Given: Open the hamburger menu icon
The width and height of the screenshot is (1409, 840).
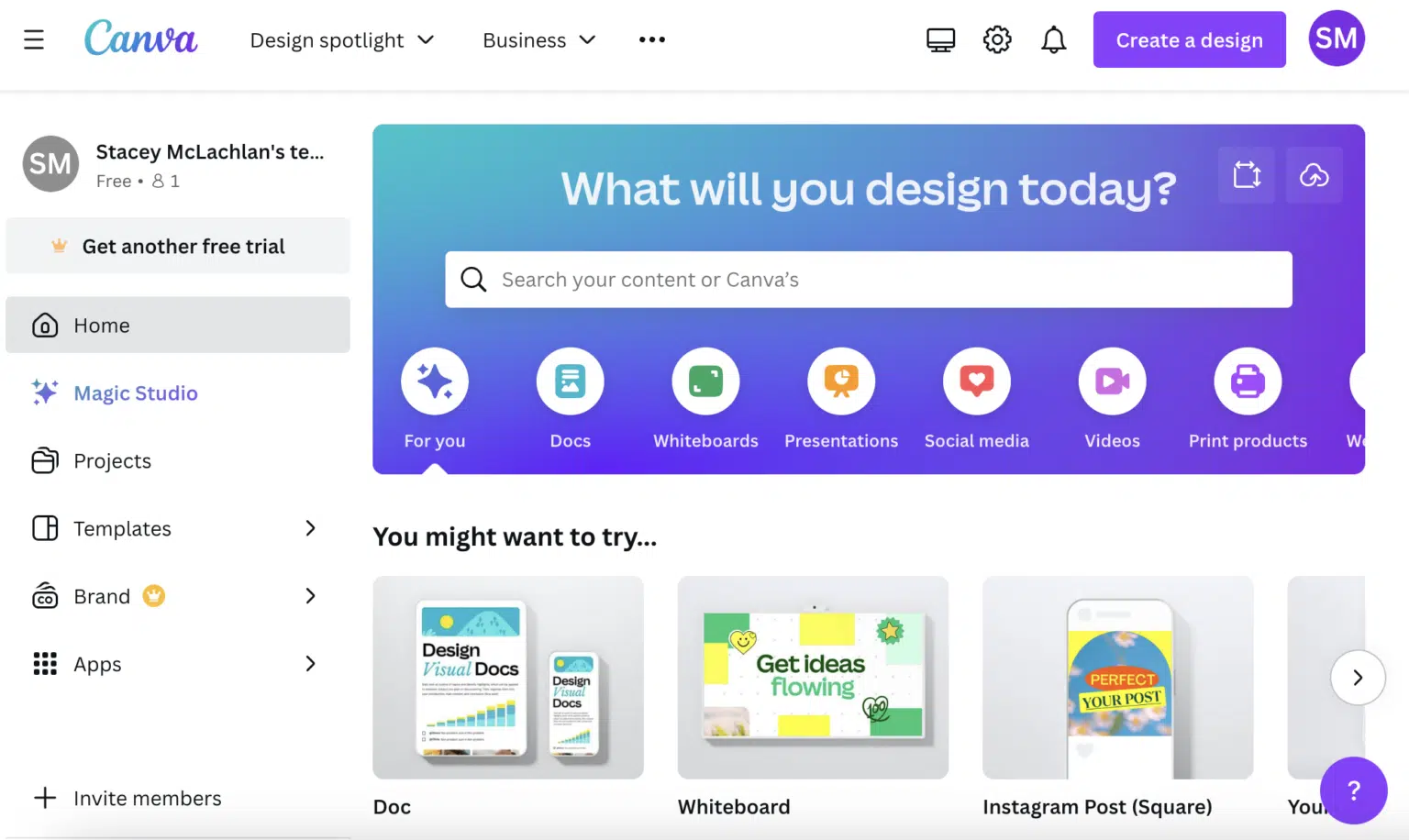Looking at the screenshot, I should [34, 39].
